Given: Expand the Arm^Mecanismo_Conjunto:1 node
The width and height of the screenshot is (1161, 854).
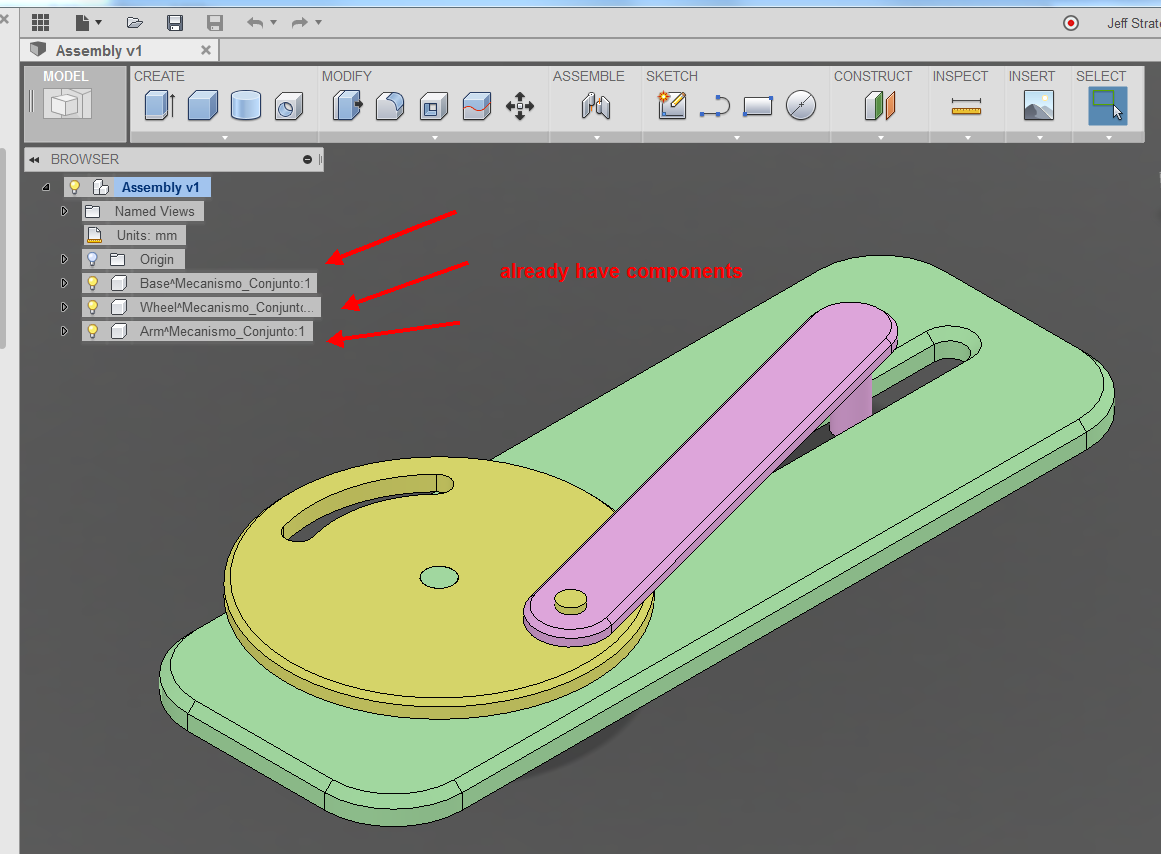Looking at the screenshot, I should tap(64, 331).
